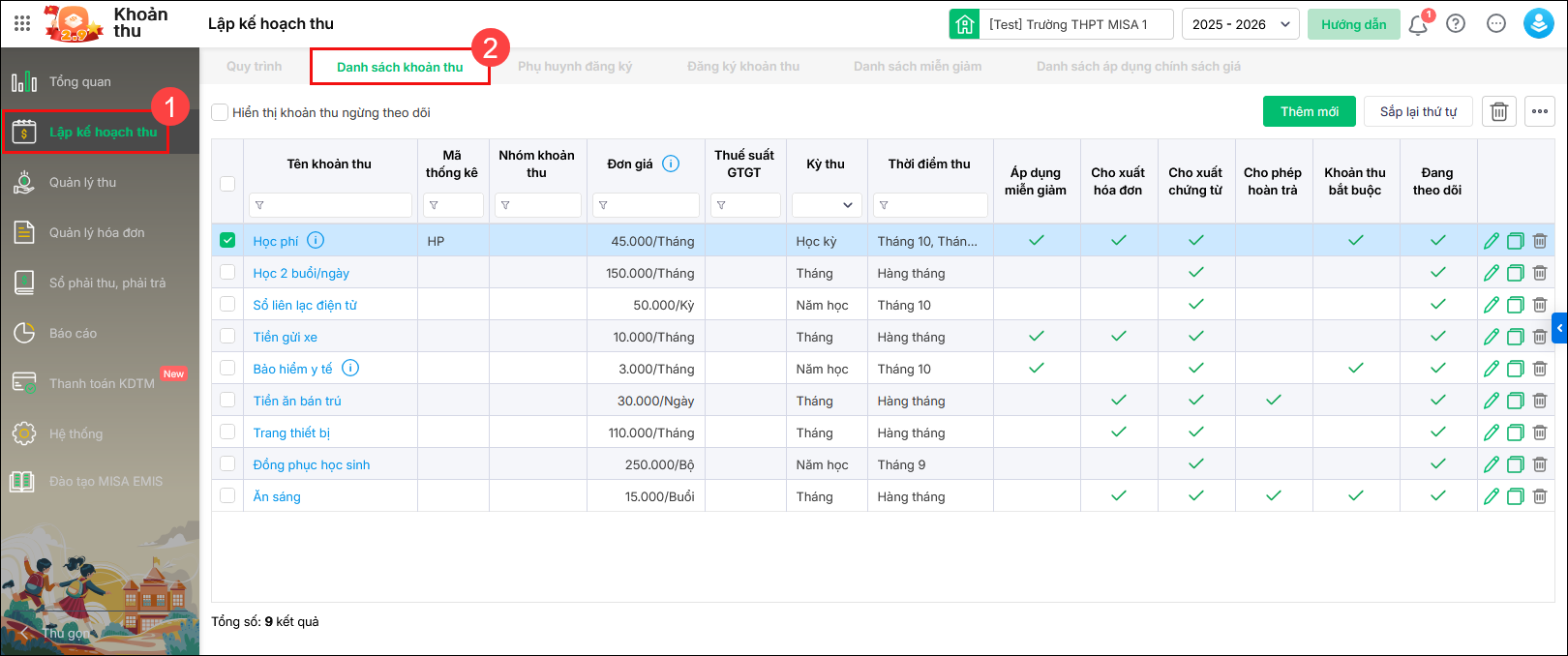
Task: Click the duplicate icon for Tiền gửi xe row
Action: coord(1516,337)
